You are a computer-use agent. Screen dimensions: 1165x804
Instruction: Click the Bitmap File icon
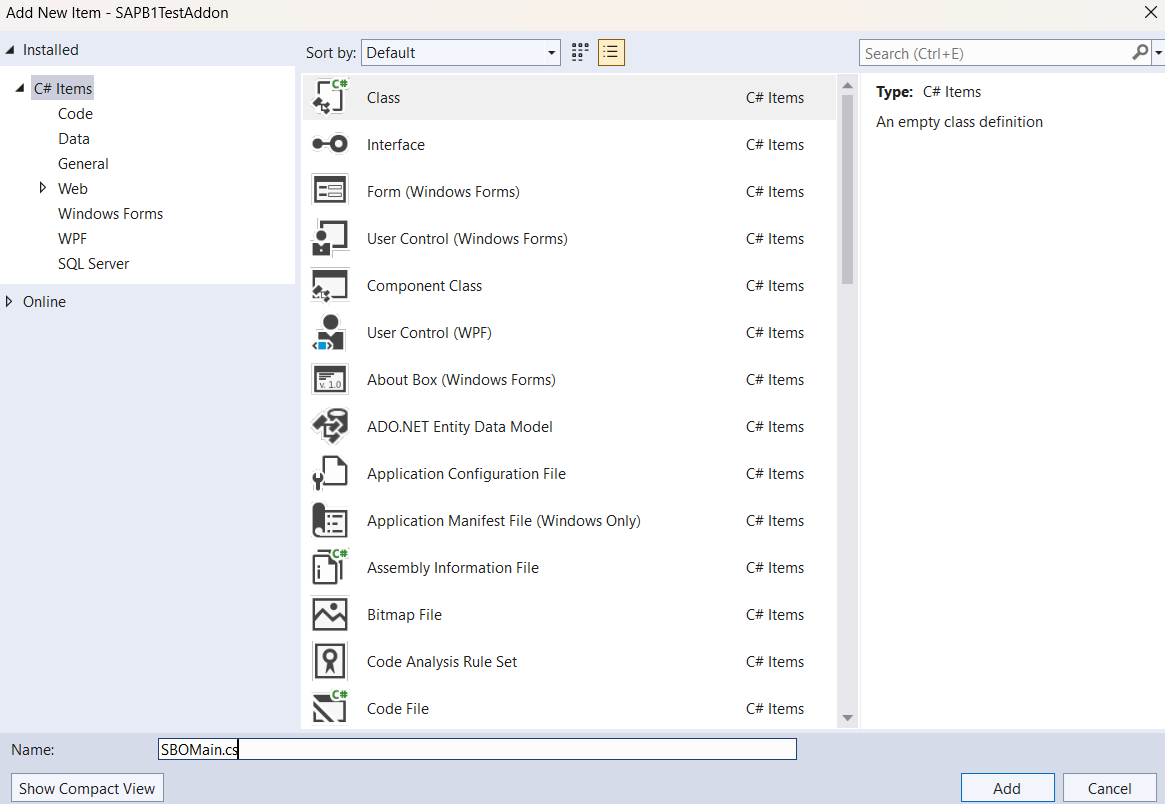pos(329,614)
